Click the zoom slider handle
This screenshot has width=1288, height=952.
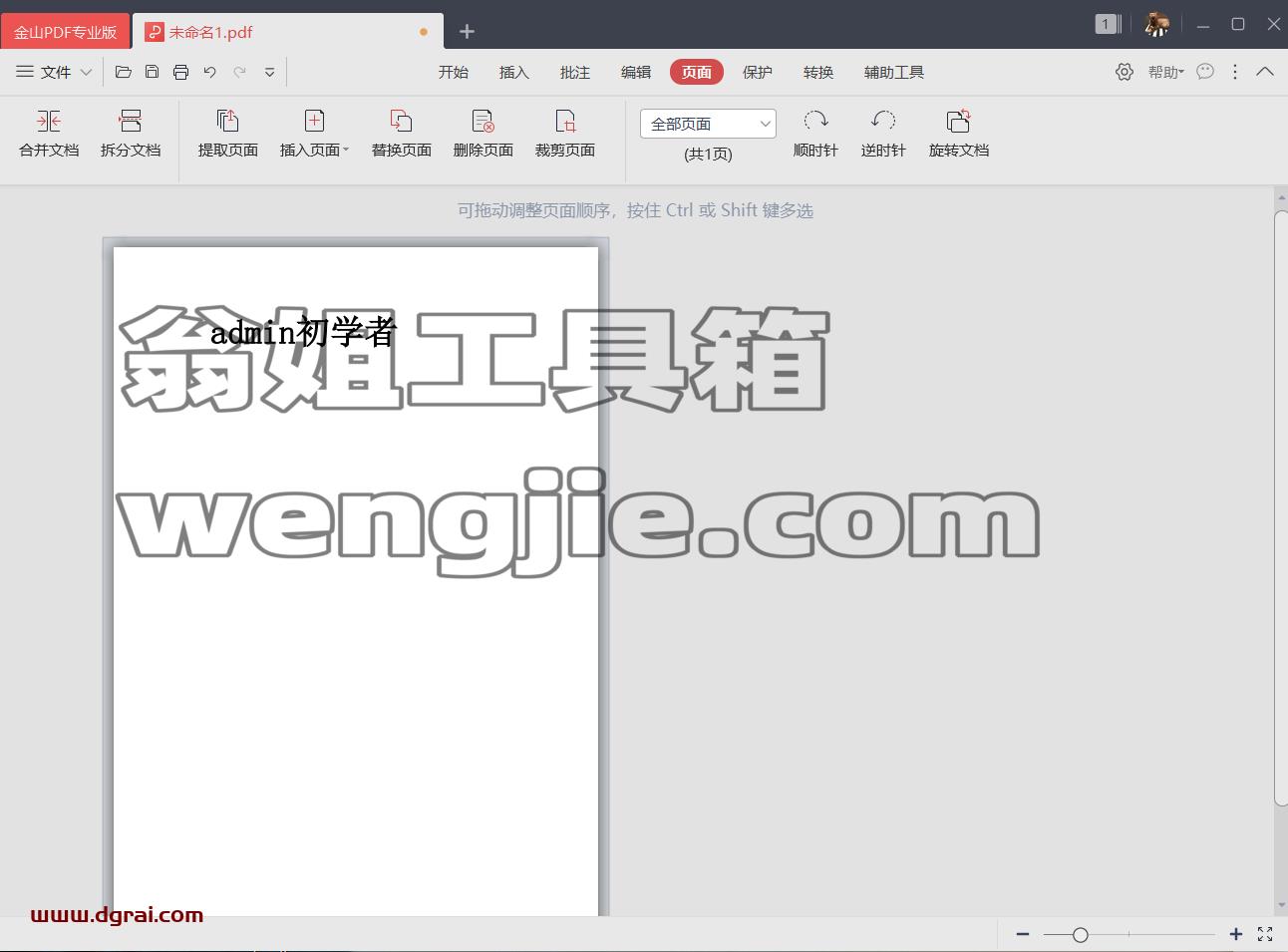click(1081, 934)
